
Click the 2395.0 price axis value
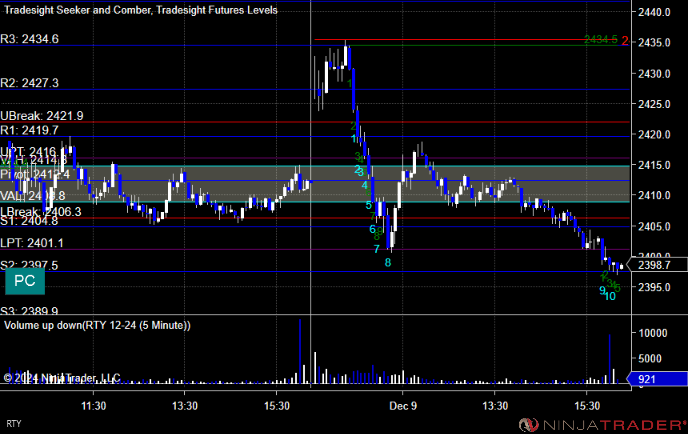(654, 287)
